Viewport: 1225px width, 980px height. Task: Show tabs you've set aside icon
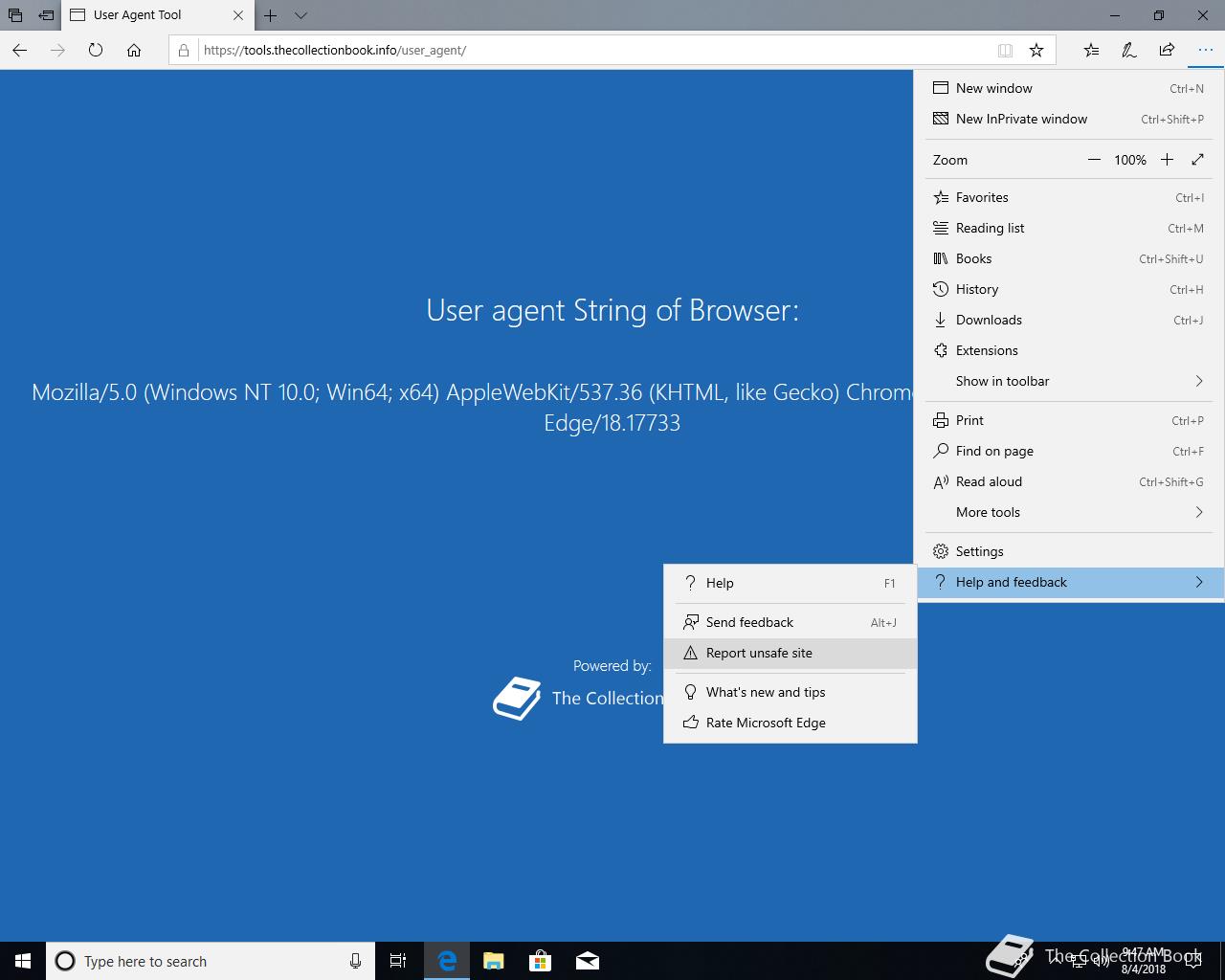(x=15, y=15)
